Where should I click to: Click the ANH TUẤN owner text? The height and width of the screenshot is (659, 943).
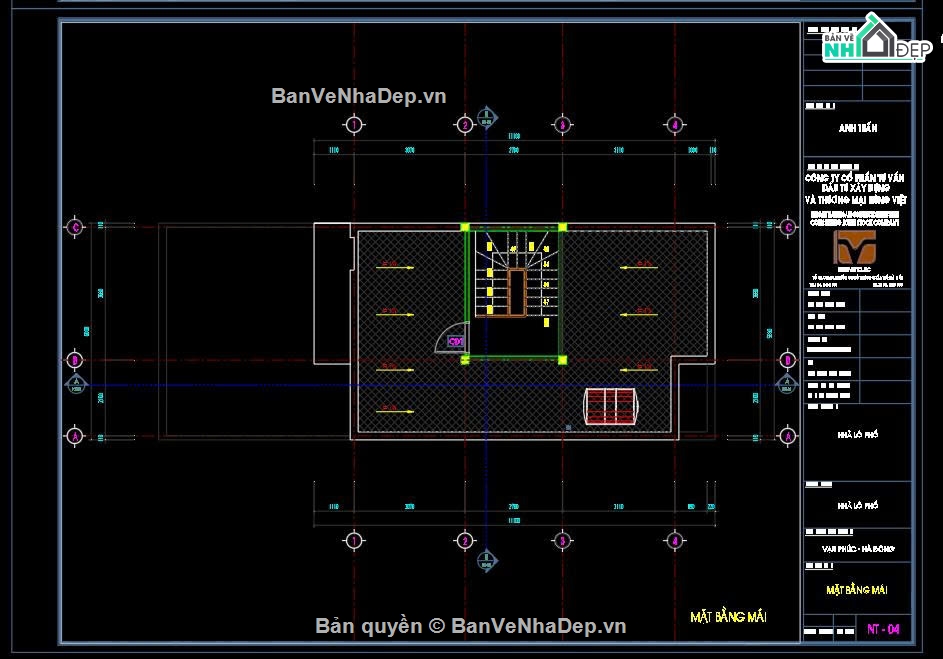point(858,128)
